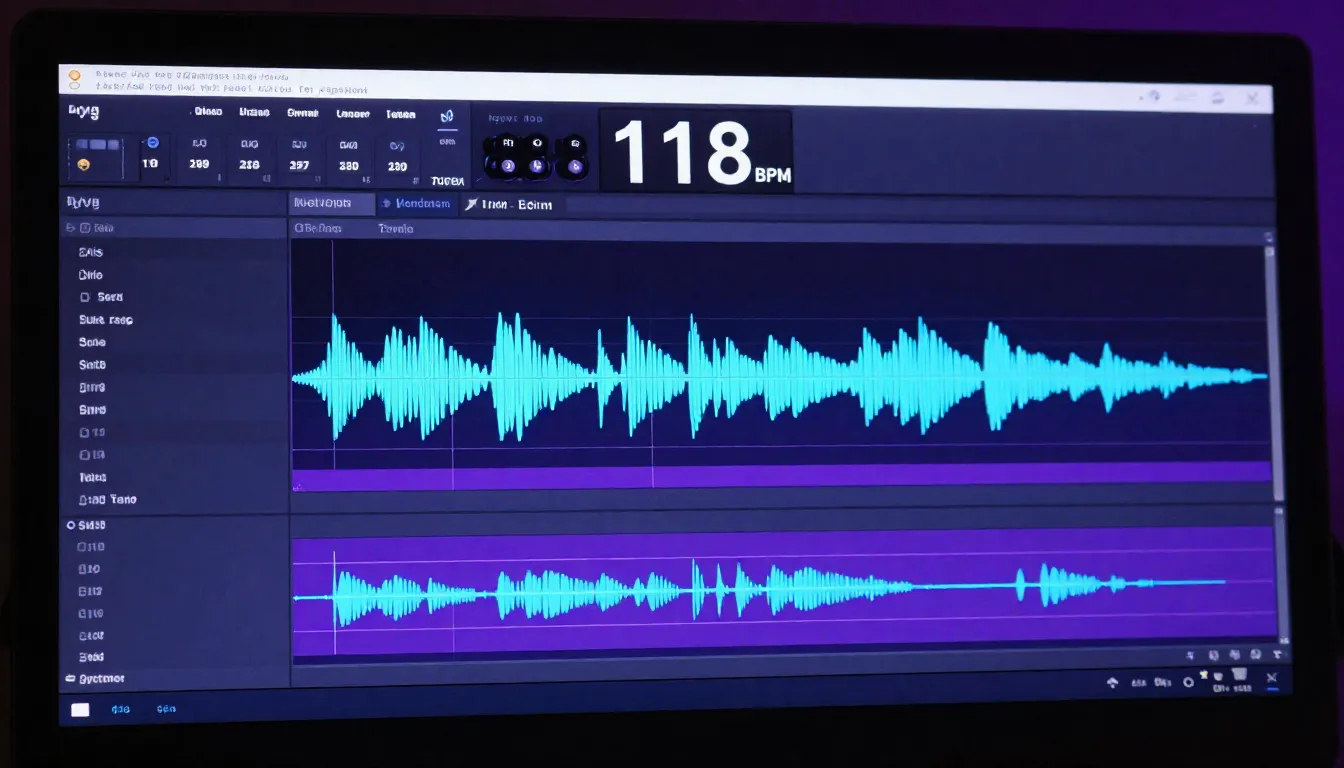Select the radio button next to Sid38
Screen dimensions: 1344x768
[x=71, y=524]
